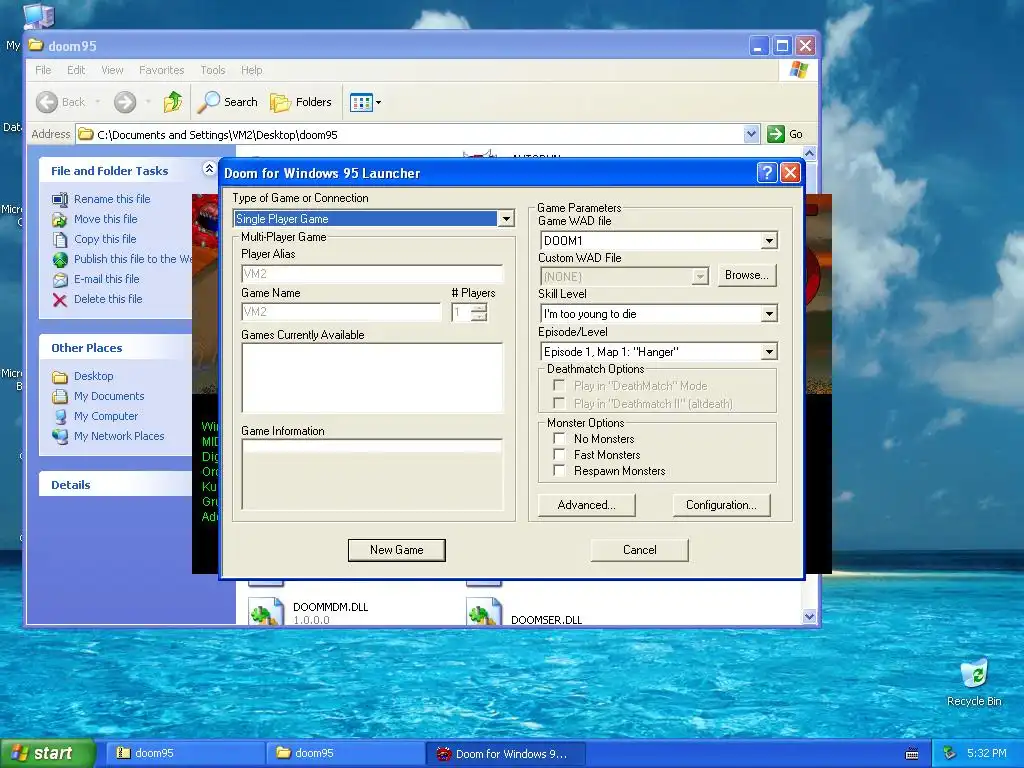Click the Rename this file icon
The width and height of the screenshot is (1024, 768).
pyautogui.click(x=60, y=199)
